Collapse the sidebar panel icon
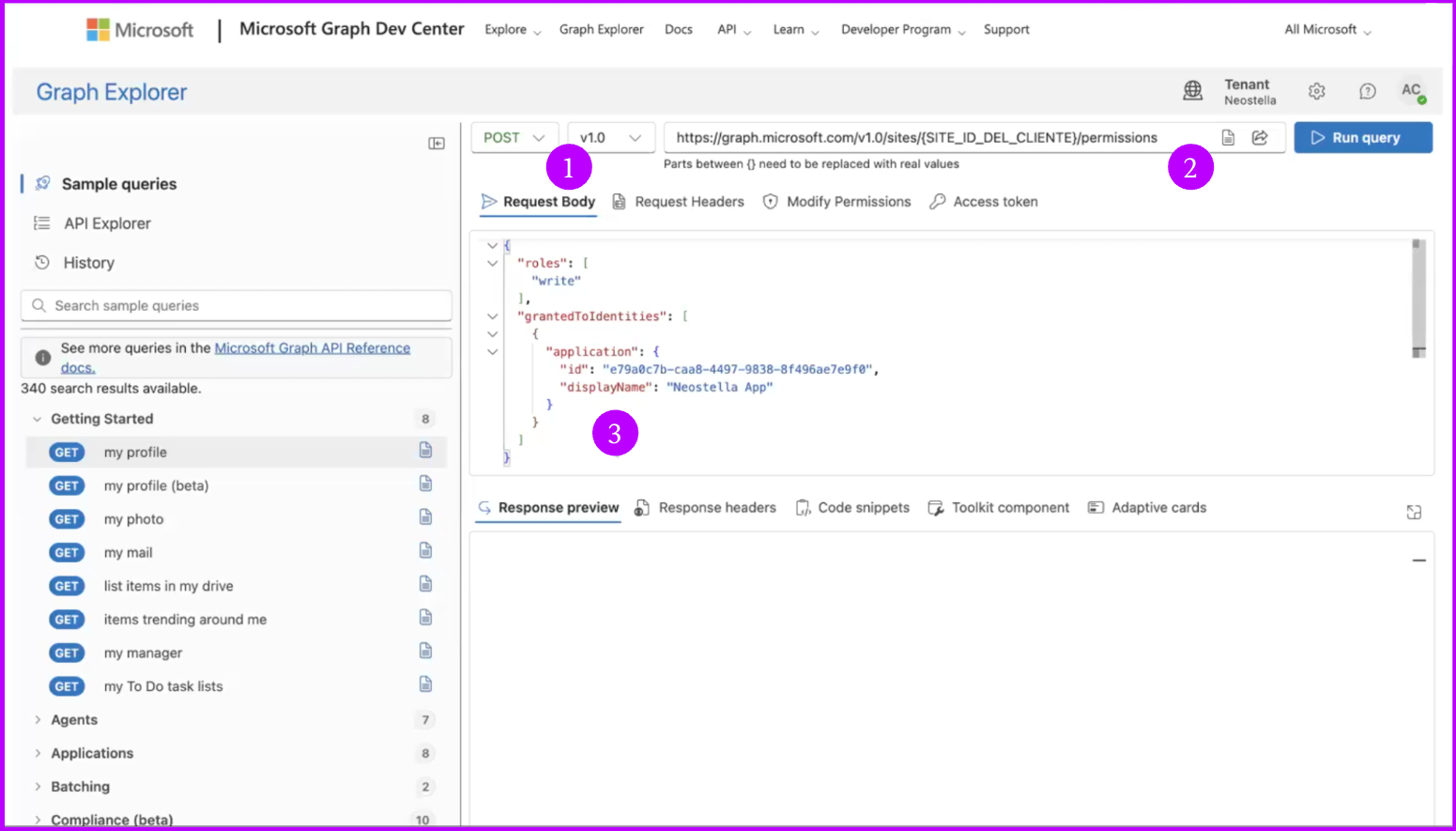 click(437, 143)
